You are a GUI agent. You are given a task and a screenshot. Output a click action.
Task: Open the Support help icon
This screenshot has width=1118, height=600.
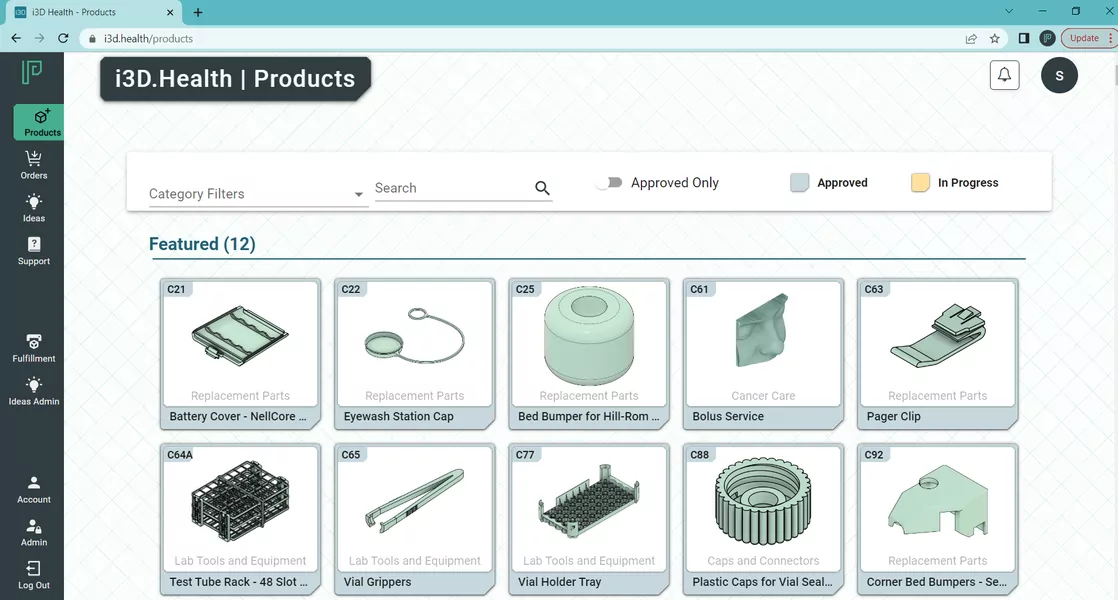pyautogui.click(x=34, y=244)
